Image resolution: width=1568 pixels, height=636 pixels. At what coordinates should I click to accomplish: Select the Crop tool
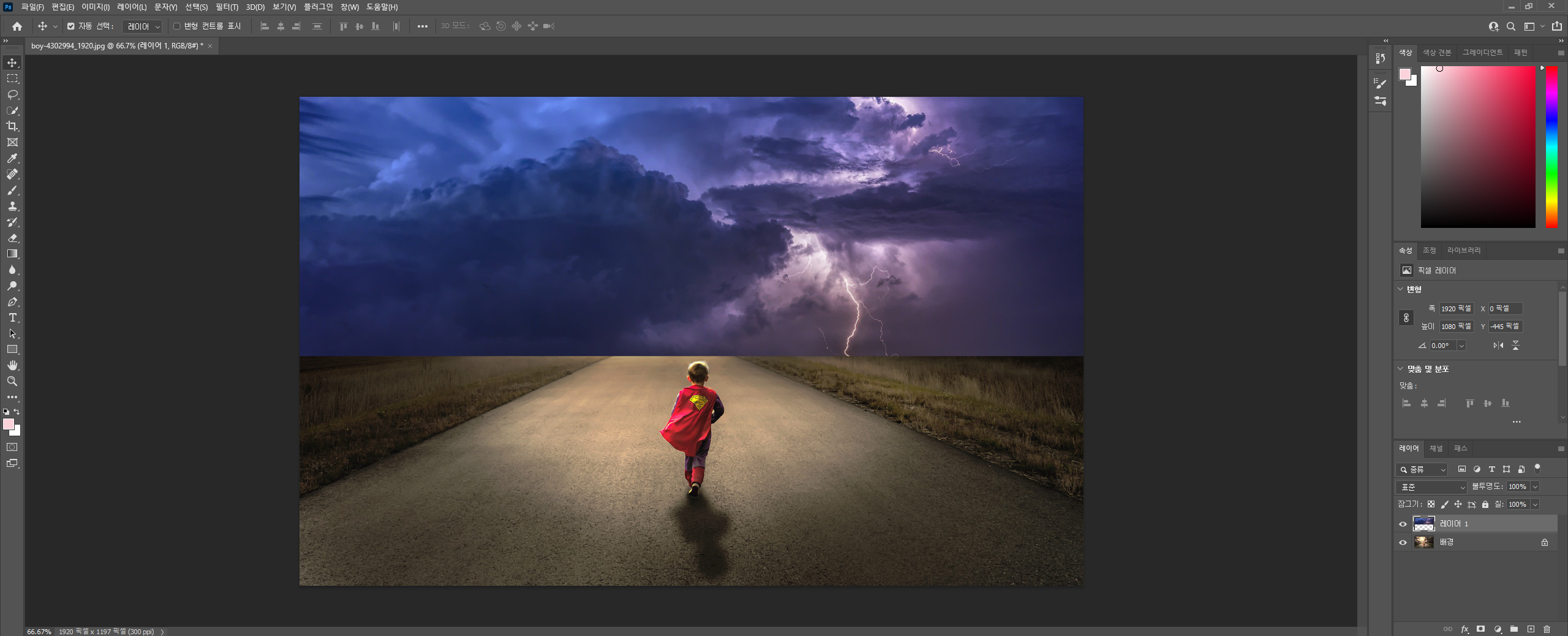pyautogui.click(x=12, y=126)
